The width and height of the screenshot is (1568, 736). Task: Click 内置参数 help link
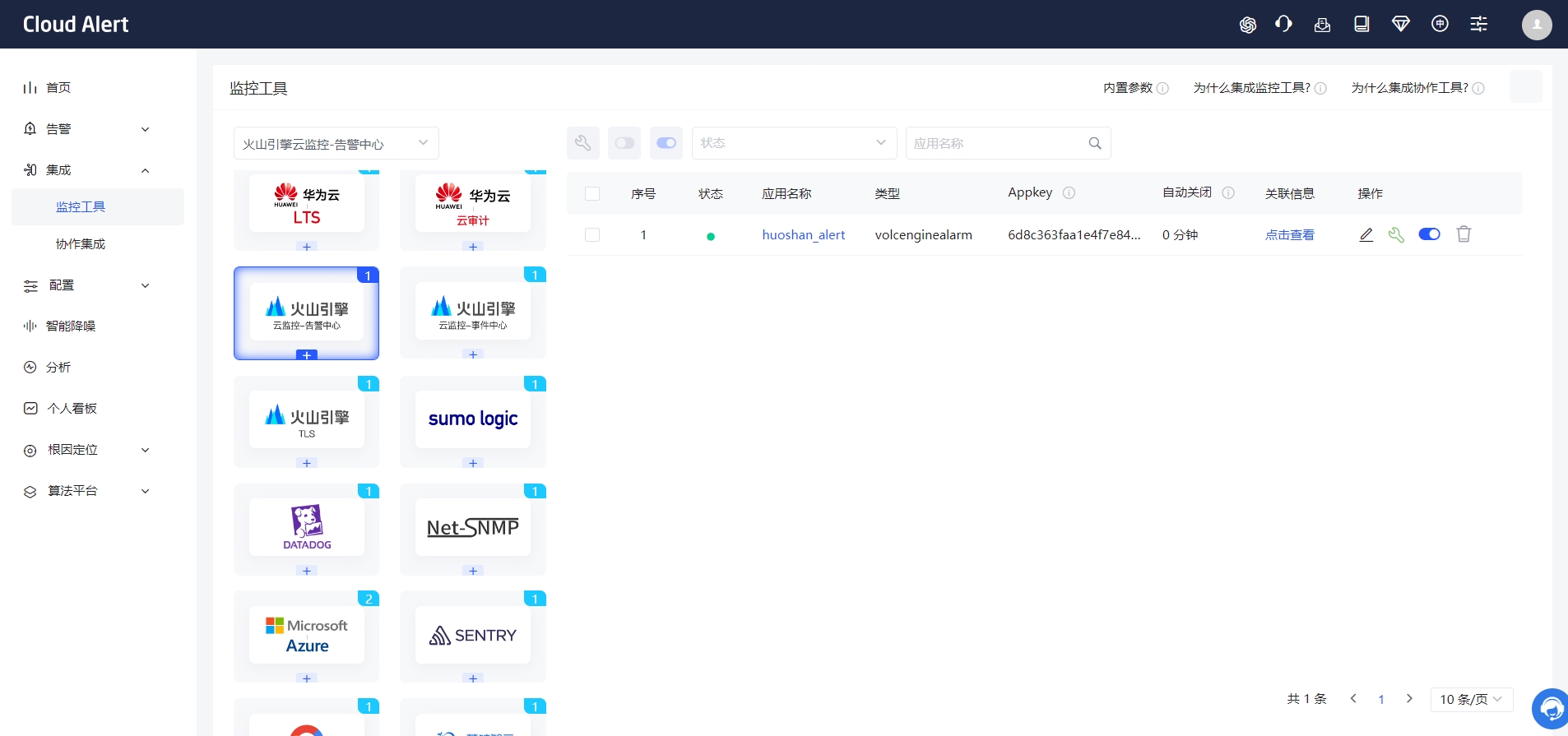(x=1128, y=88)
